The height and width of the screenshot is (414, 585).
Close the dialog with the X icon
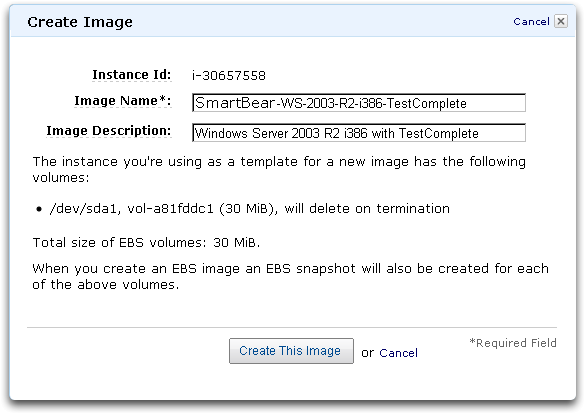561,21
